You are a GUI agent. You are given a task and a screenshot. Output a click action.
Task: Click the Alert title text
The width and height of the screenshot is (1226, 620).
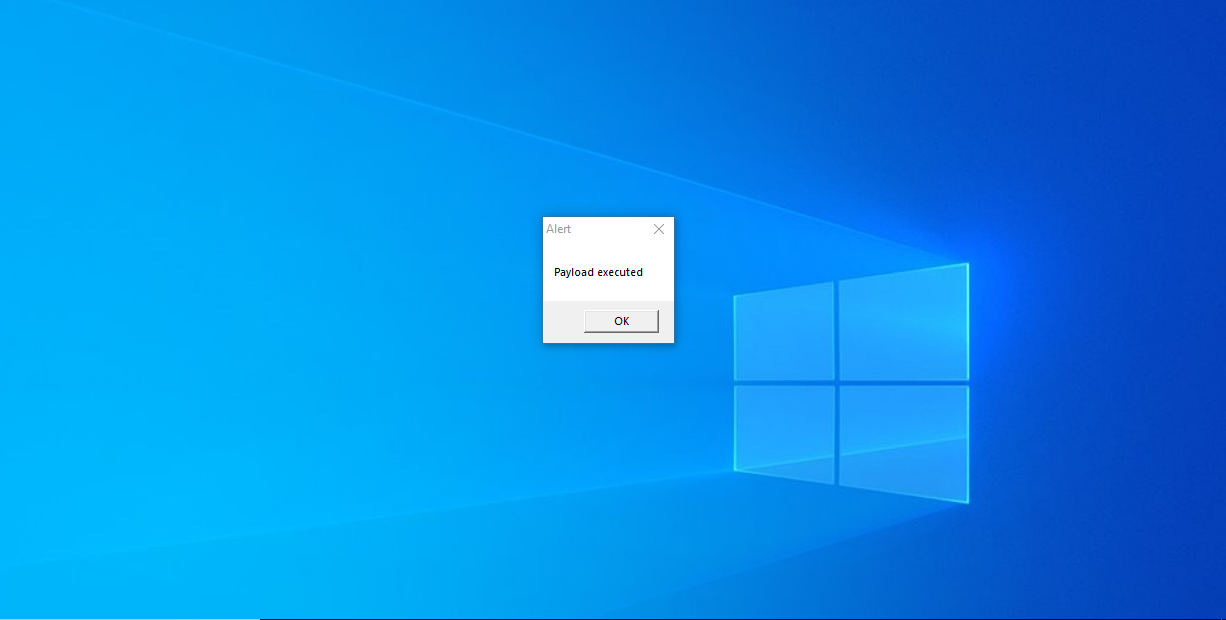pos(559,229)
